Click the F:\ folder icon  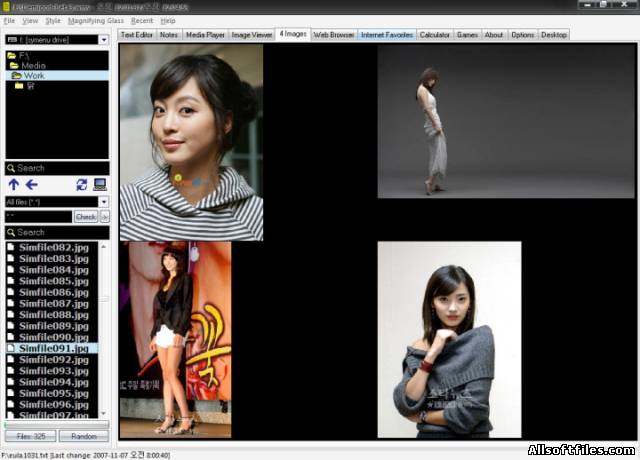12,56
